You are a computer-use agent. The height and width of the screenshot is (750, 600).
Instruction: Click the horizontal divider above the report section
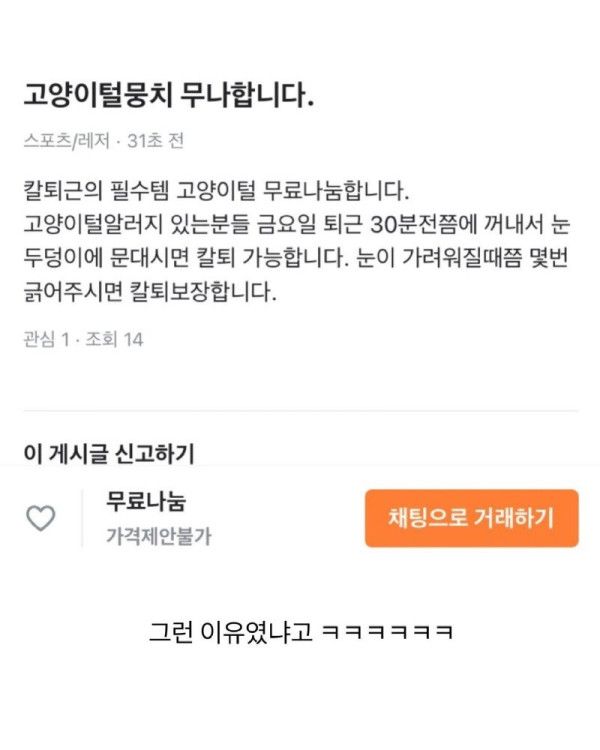point(301,410)
